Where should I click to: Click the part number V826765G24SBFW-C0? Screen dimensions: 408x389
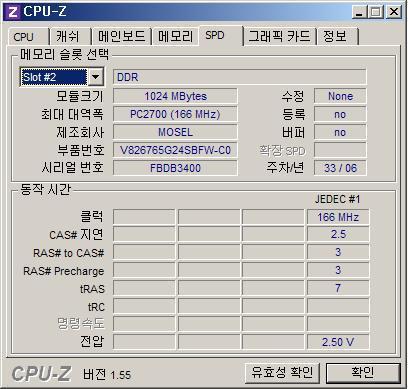click(x=175, y=150)
